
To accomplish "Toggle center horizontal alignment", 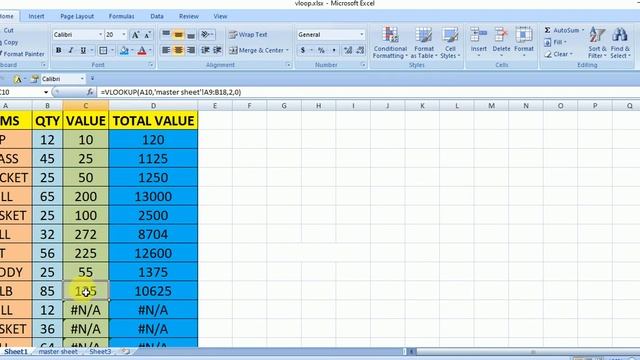I will [x=178, y=50].
